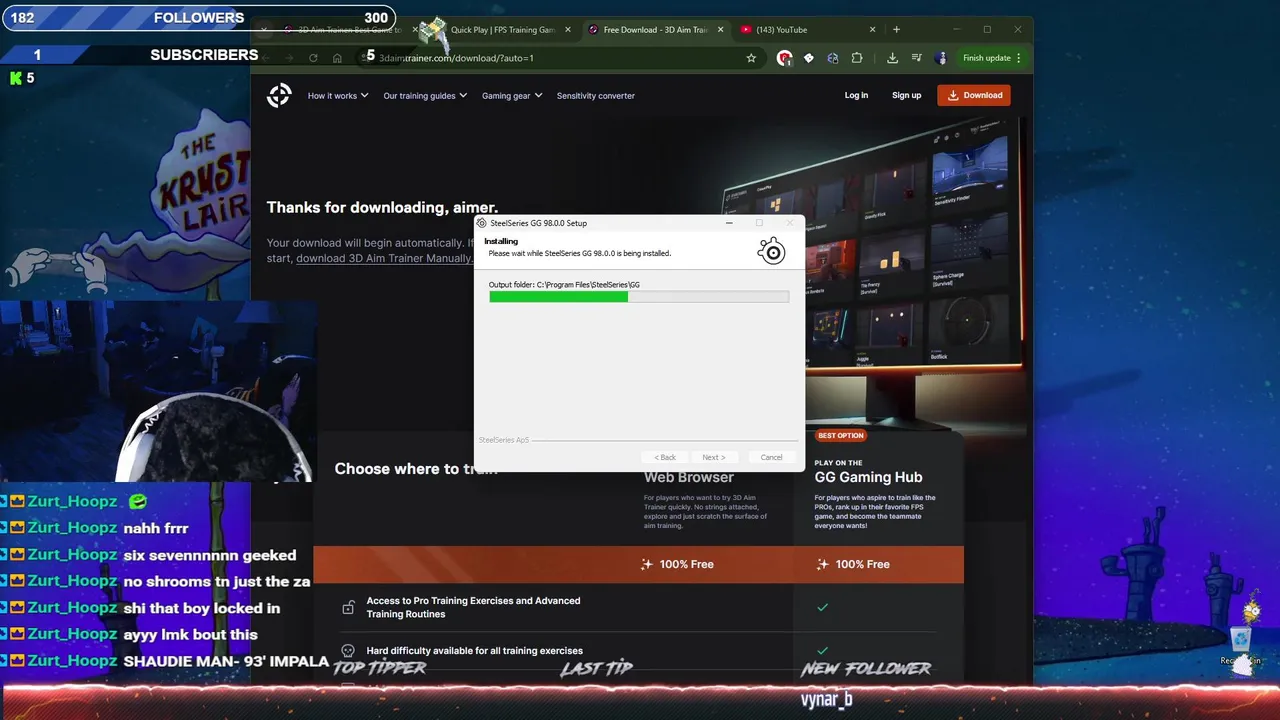
Task: Click 'SteelSeries ApS' label in installer
Action: tap(504, 440)
